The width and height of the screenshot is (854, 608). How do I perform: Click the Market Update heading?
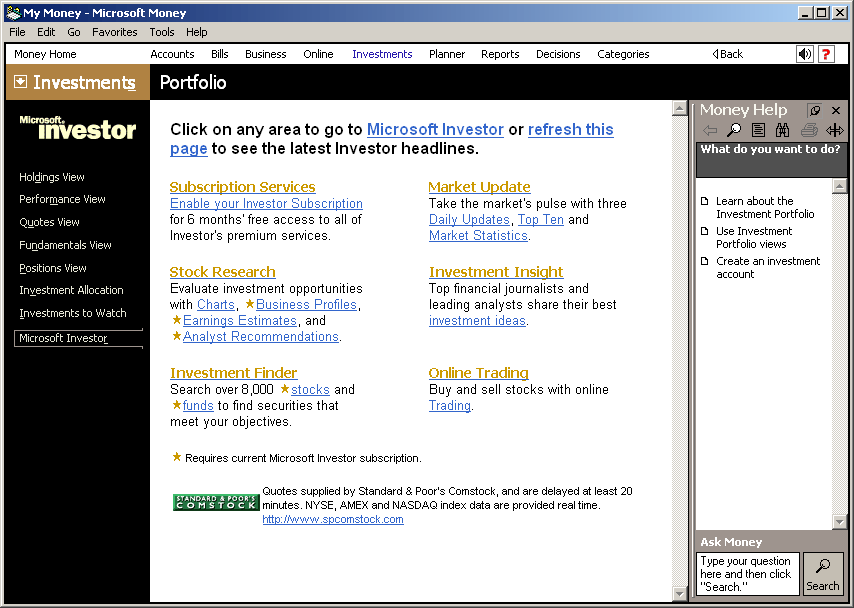479,187
